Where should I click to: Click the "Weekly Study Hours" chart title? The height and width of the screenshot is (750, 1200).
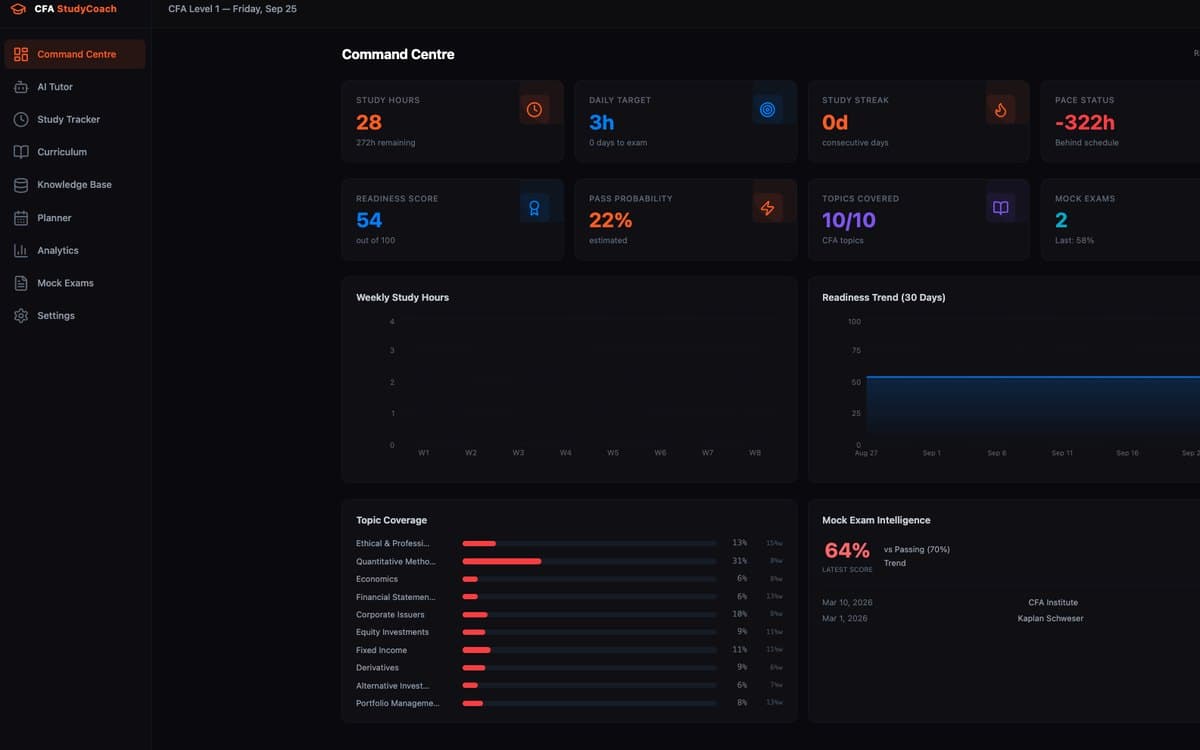point(403,298)
